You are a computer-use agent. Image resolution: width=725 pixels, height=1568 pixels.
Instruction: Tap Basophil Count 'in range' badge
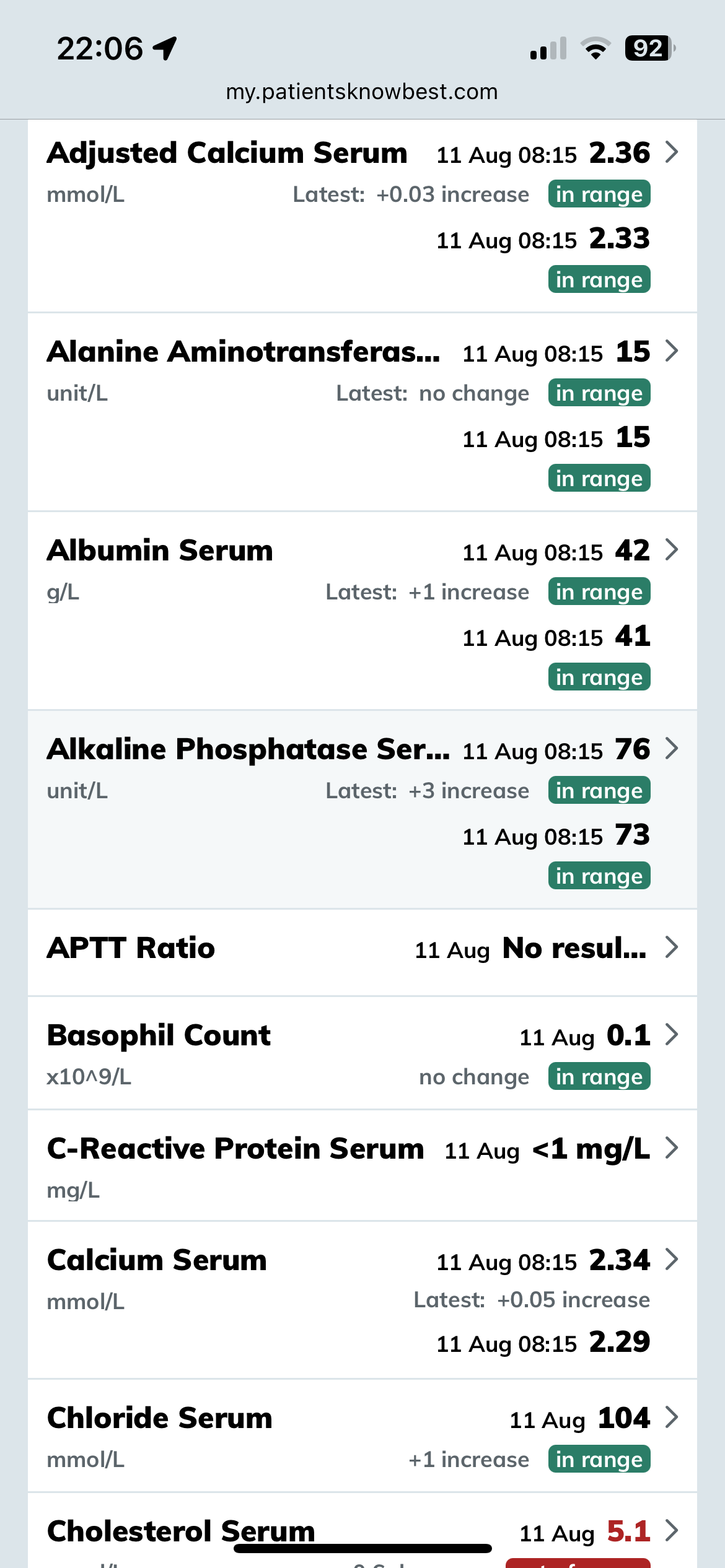[x=599, y=1077]
